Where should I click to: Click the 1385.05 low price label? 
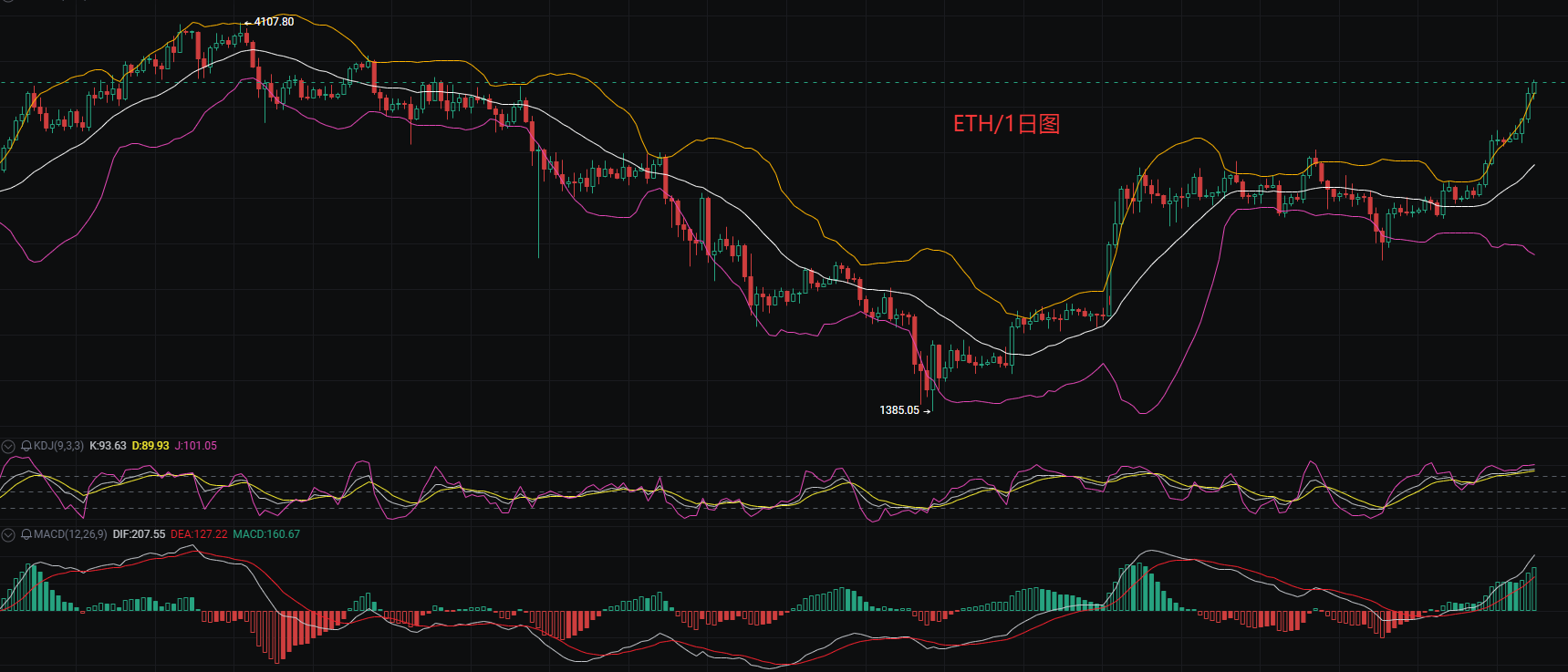[x=899, y=410]
